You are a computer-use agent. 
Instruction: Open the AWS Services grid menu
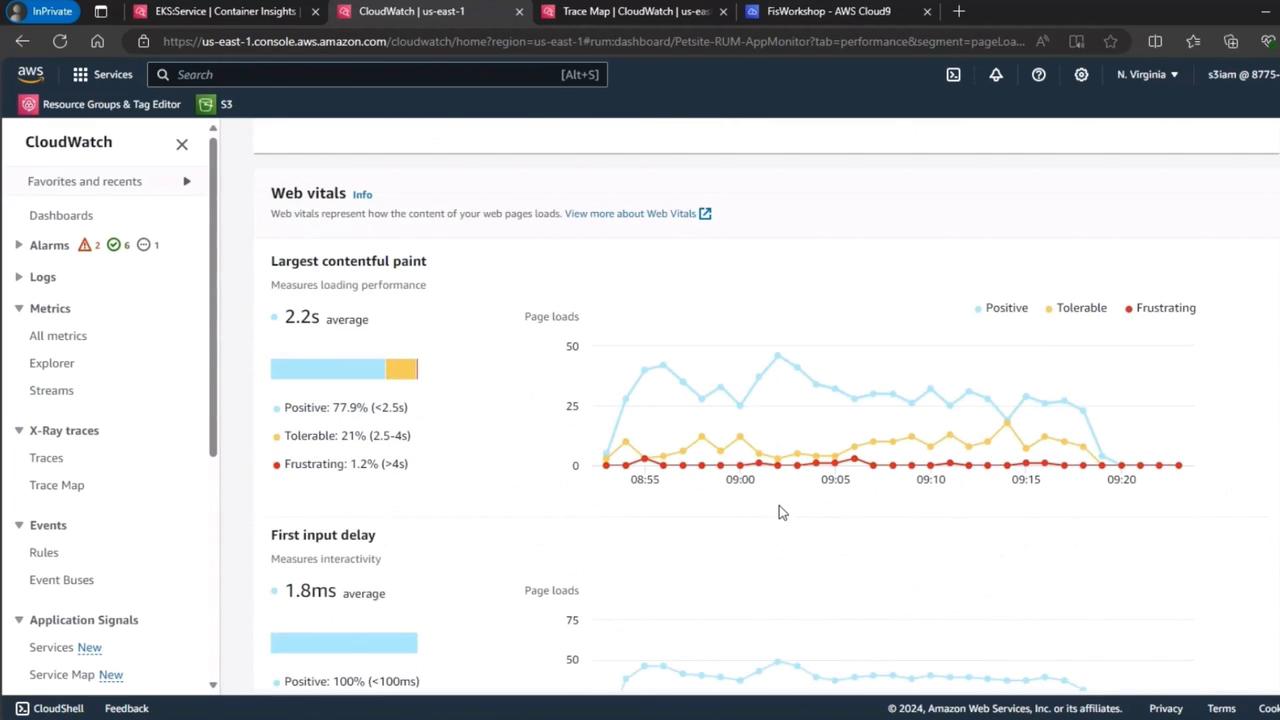pyautogui.click(x=102, y=75)
